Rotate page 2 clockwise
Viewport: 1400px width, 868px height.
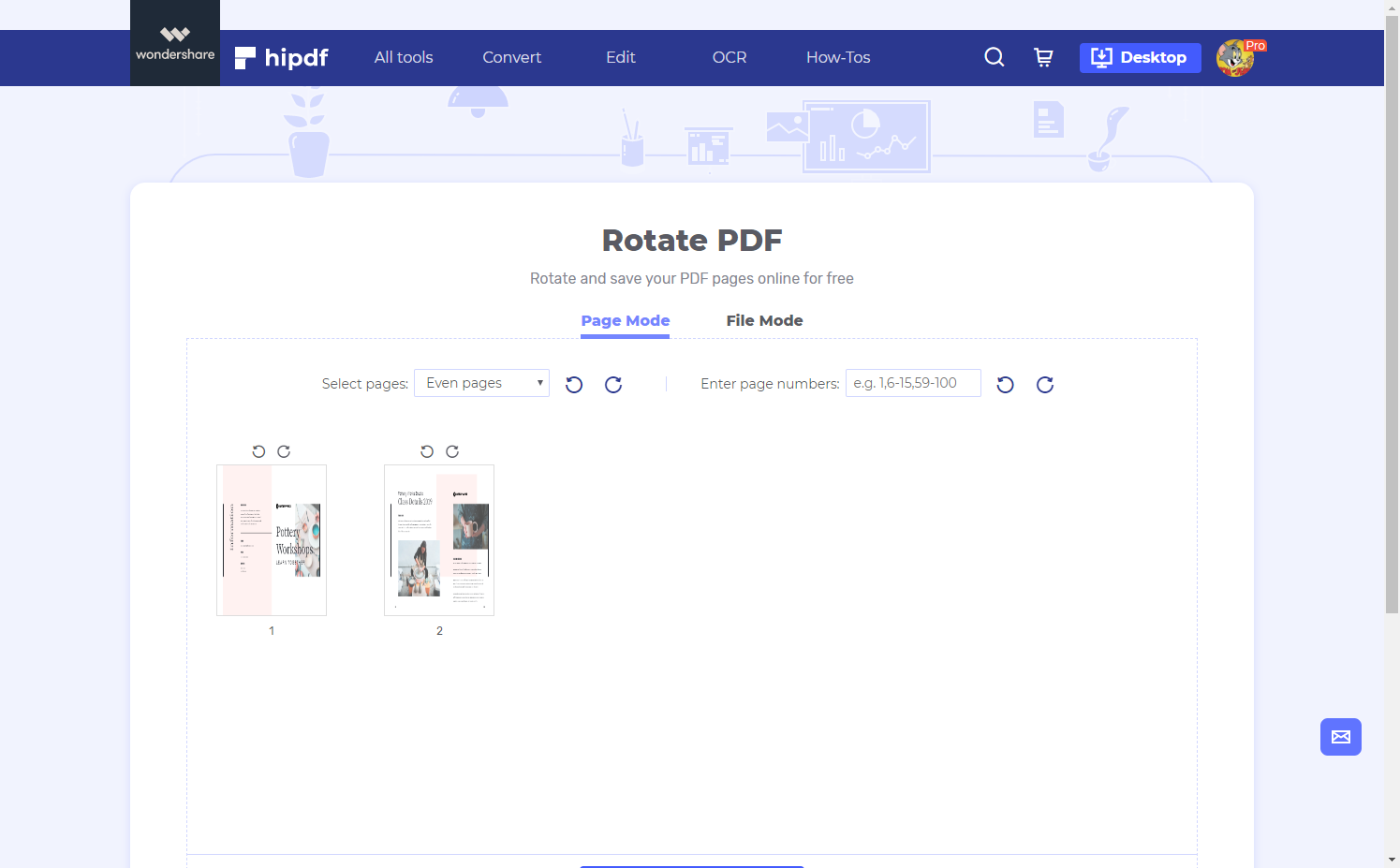[452, 451]
